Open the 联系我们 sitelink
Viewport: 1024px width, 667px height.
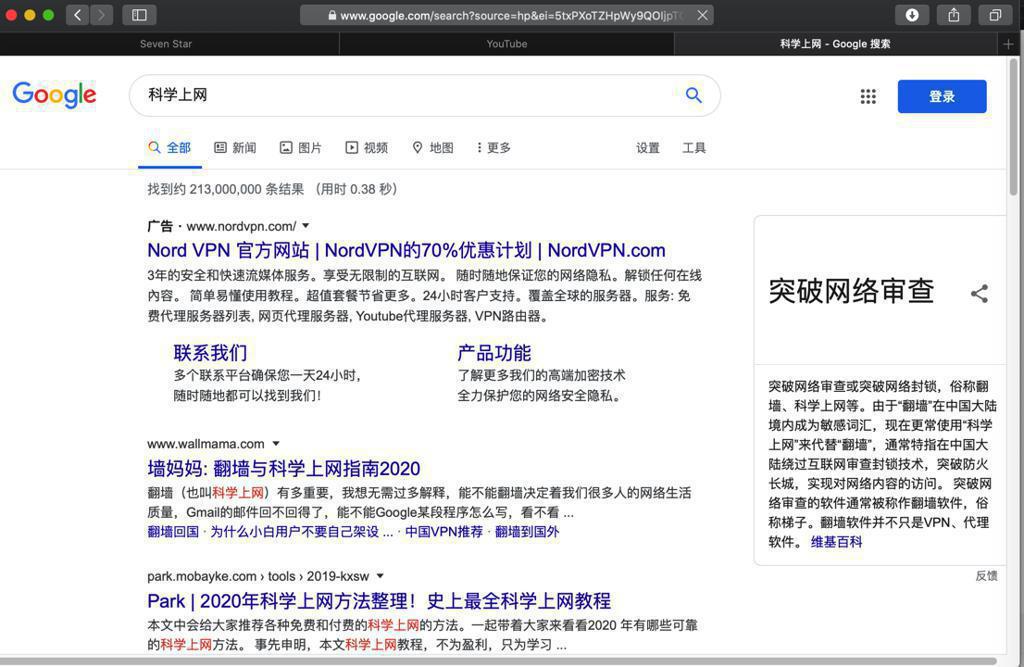(210, 353)
